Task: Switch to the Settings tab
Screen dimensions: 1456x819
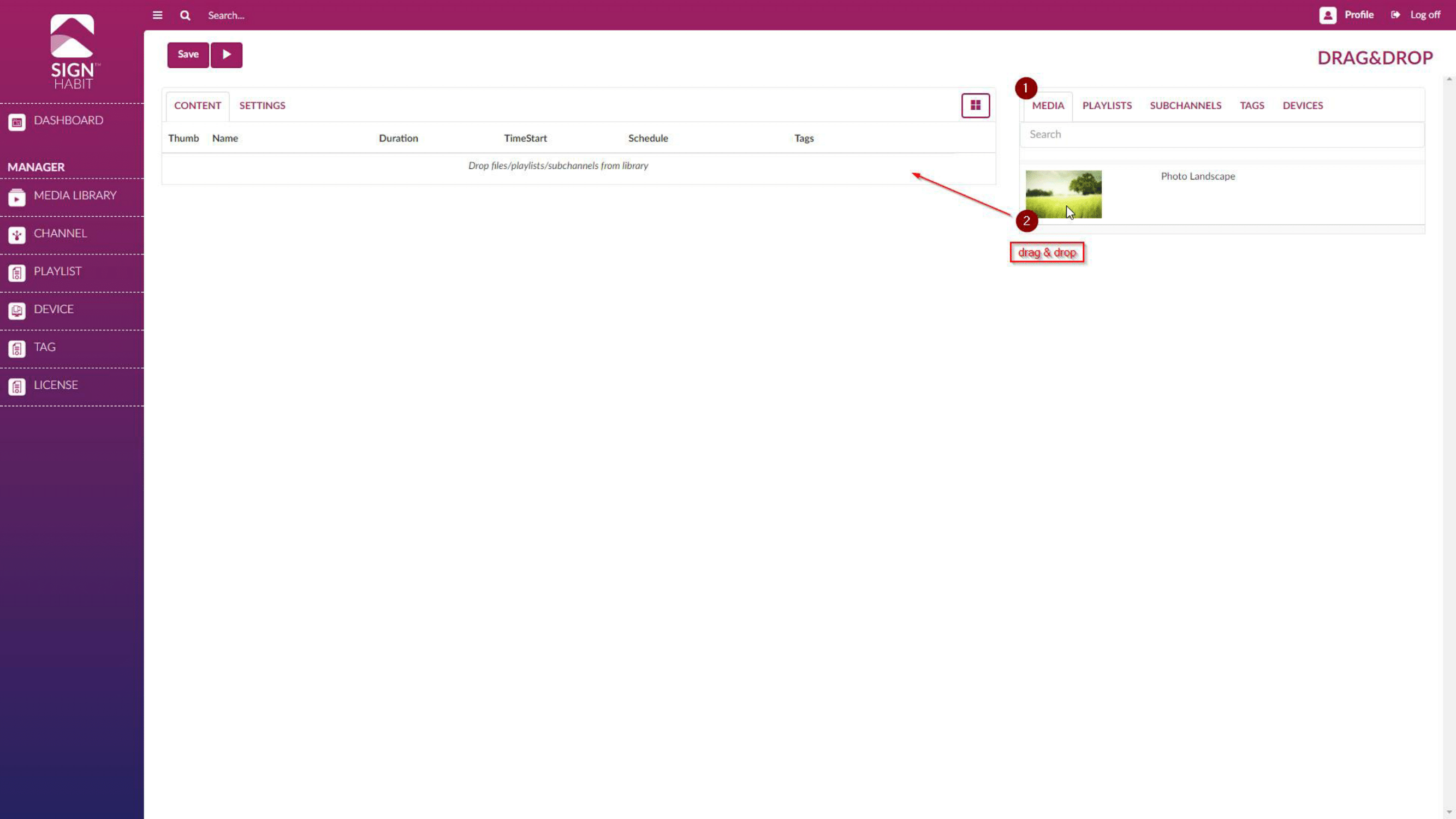Action: (x=262, y=106)
